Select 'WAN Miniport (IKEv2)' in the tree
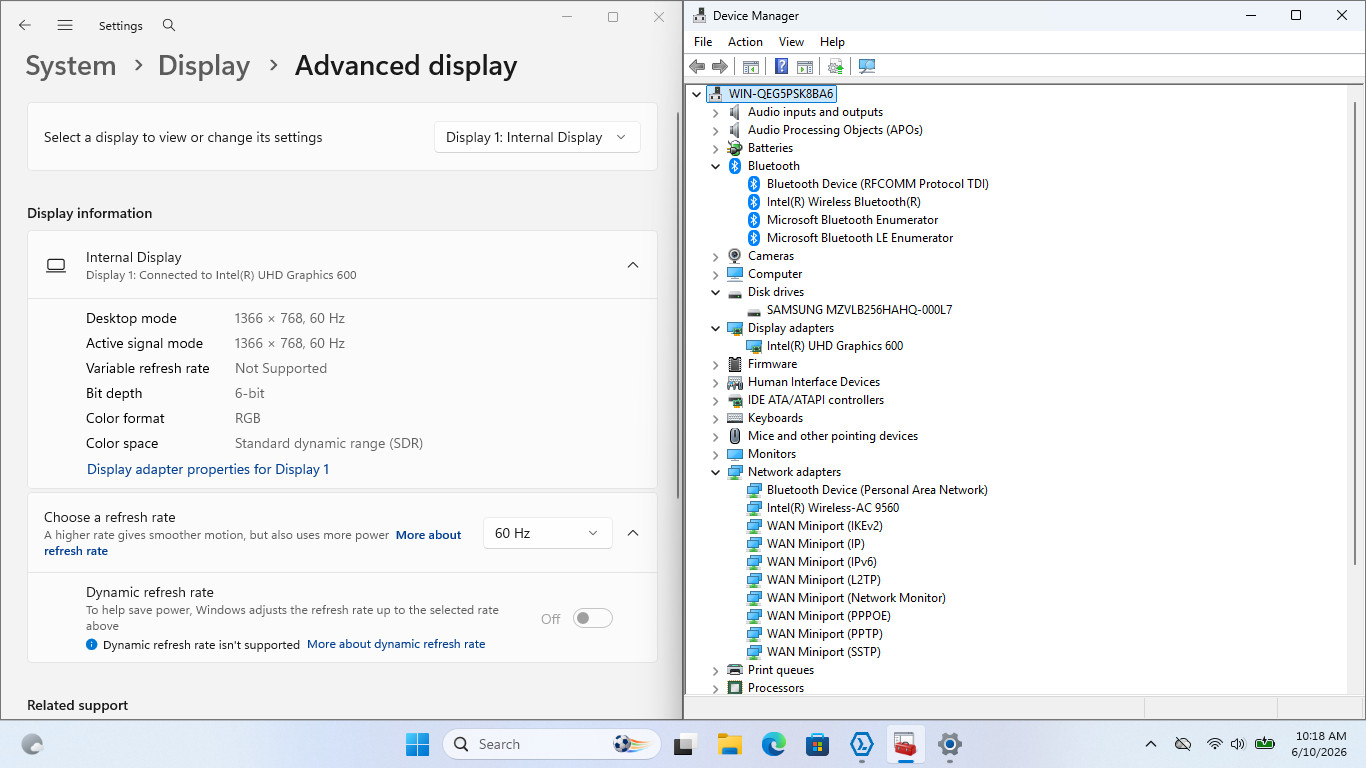The image size is (1366, 768). tap(824, 526)
